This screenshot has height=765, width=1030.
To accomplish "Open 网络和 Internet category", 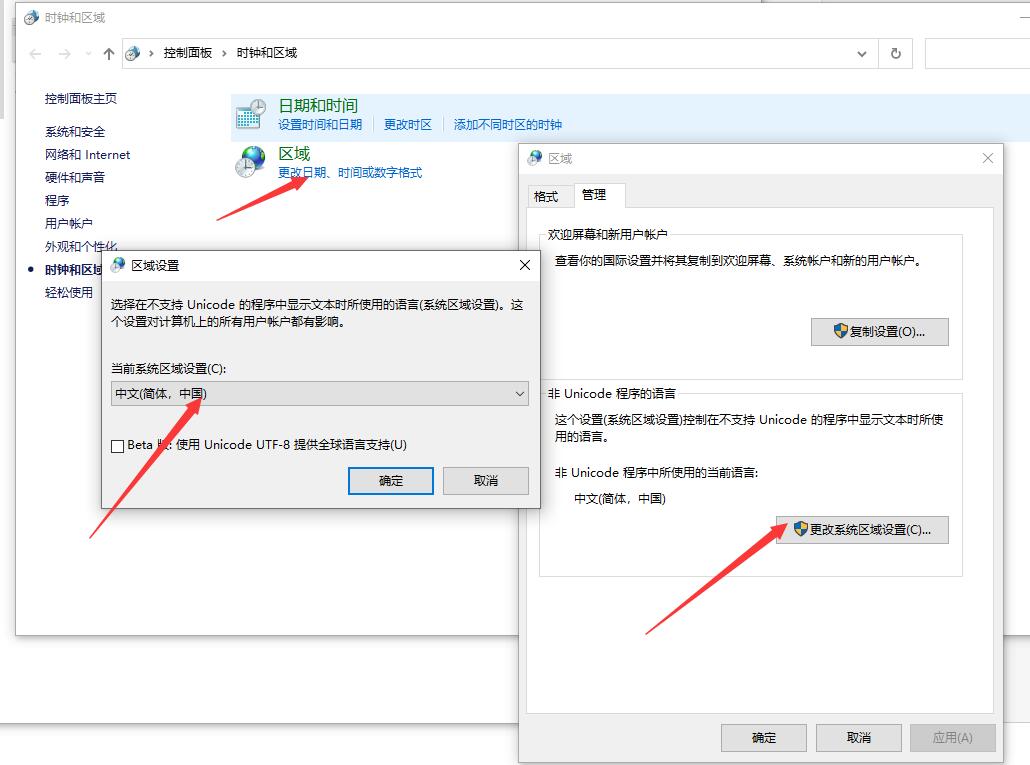I will [87, 155].
